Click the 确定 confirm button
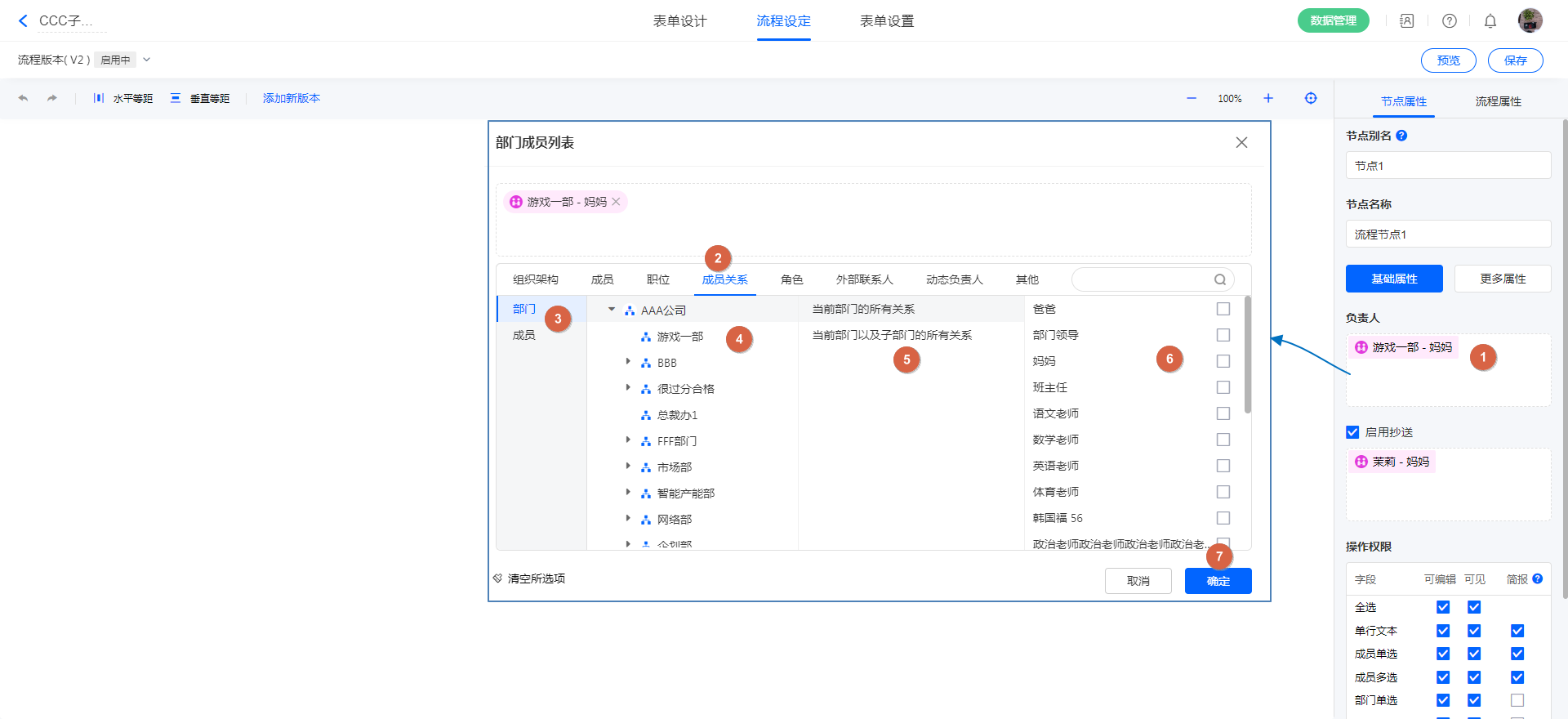1568x719 pixels. tap(1218, 581)
